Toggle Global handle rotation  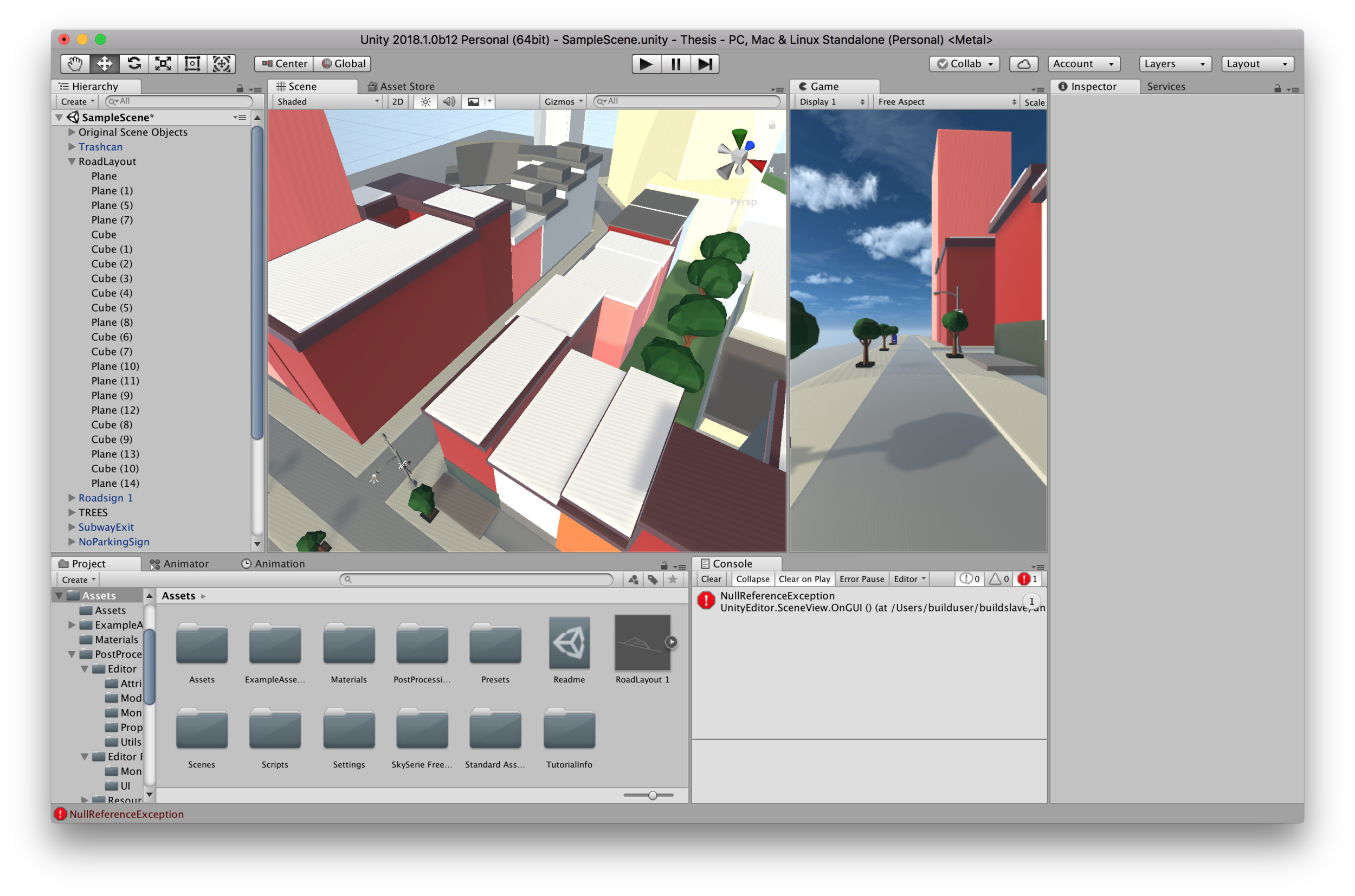pos(343,64)
